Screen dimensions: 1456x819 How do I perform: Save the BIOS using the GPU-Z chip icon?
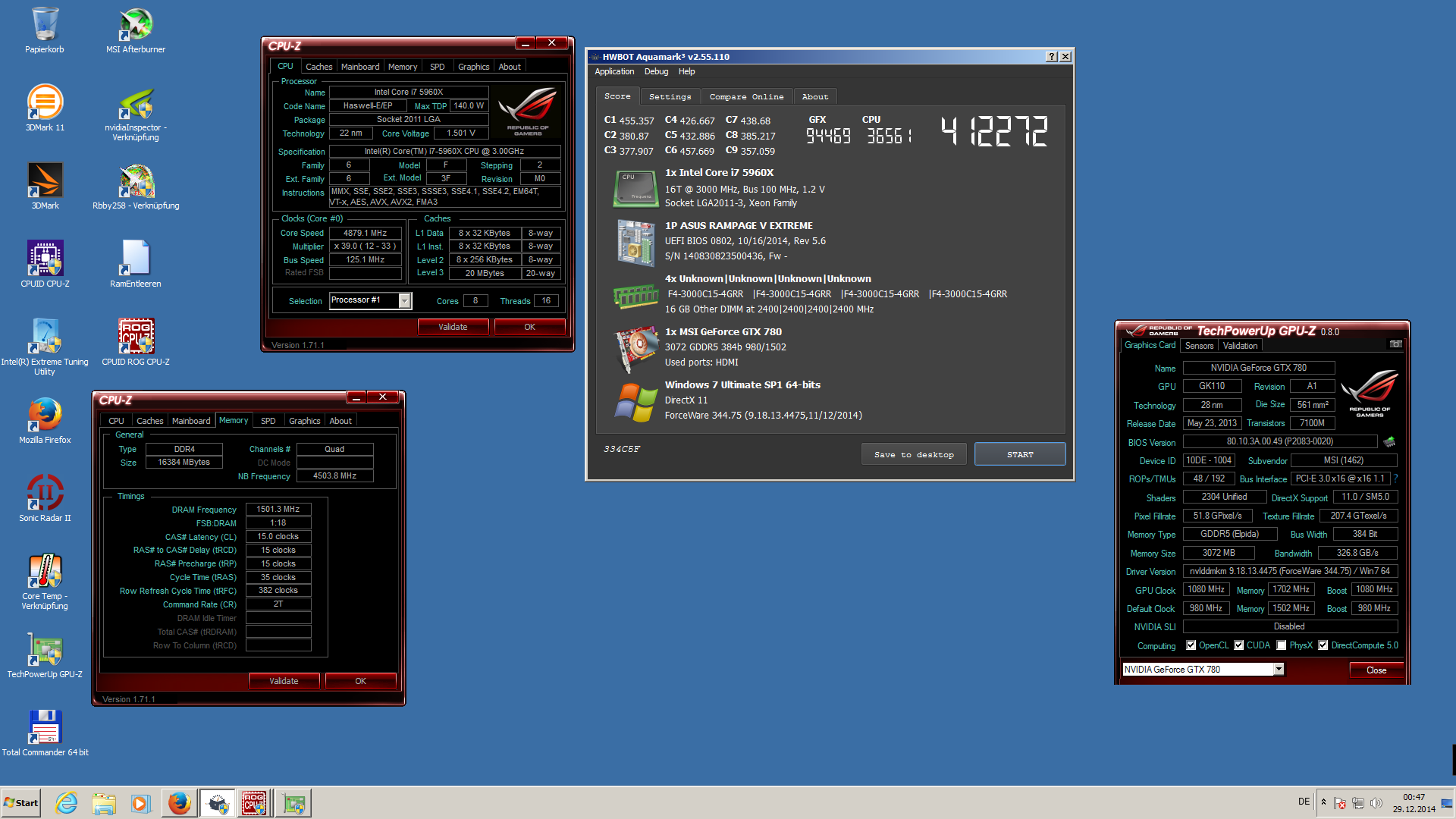pyautogui.click(x=1389, y=441)
